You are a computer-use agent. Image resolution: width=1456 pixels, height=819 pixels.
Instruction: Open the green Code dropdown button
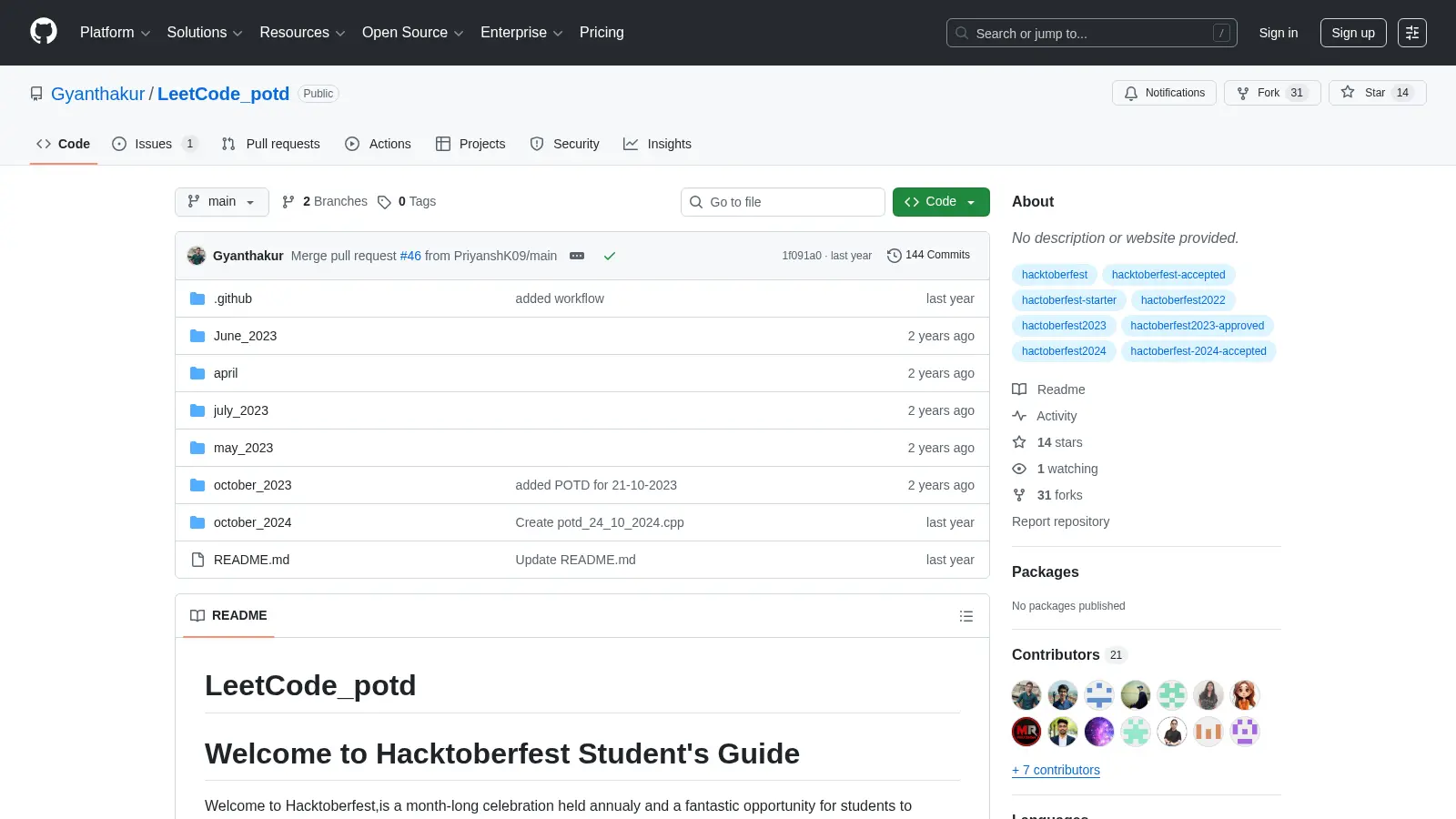941,202
